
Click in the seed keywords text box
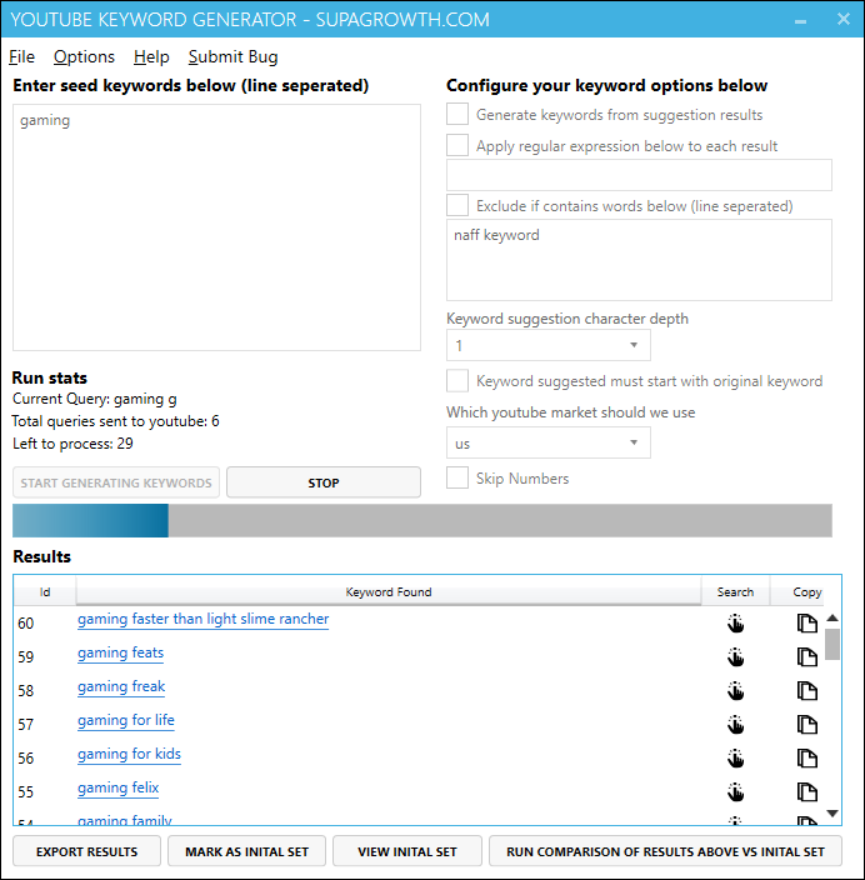coord(217,227)
